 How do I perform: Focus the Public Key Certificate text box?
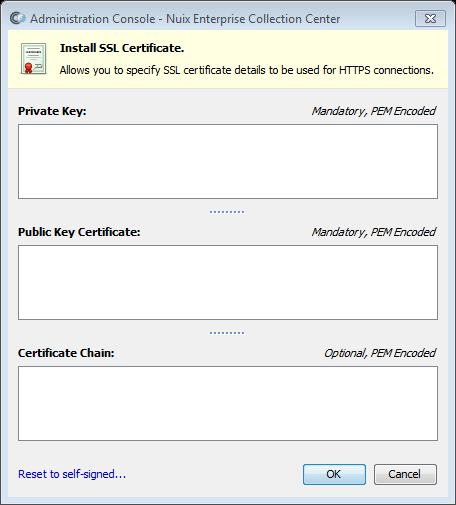click(228, 282)
